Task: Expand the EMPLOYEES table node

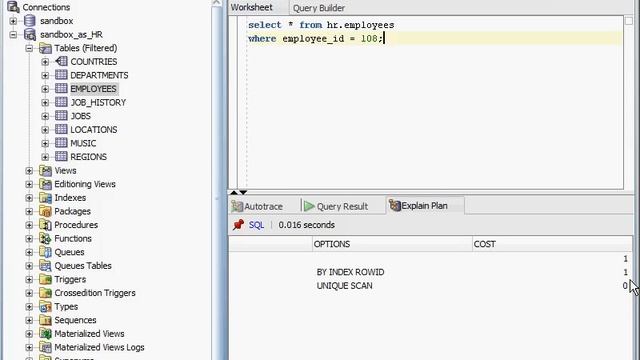Action: tap(45, 89)
